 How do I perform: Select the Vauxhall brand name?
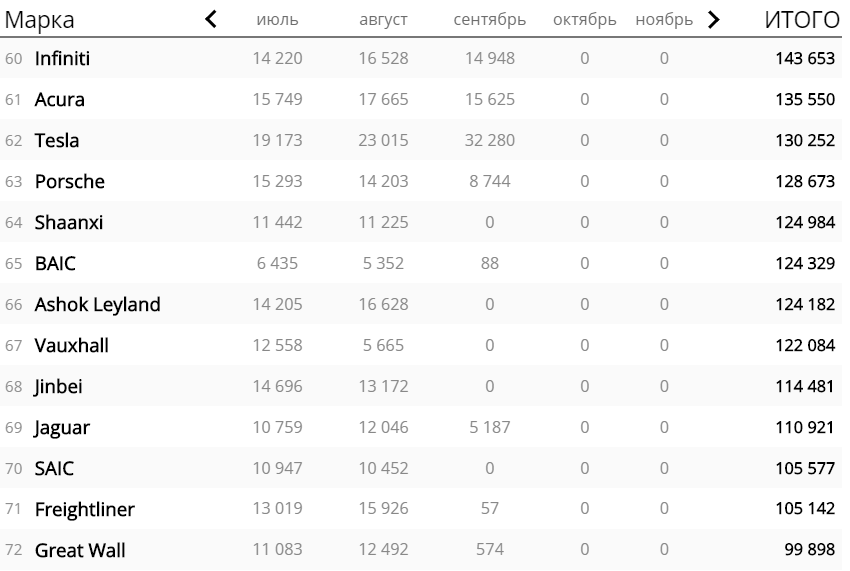[72, 345]
